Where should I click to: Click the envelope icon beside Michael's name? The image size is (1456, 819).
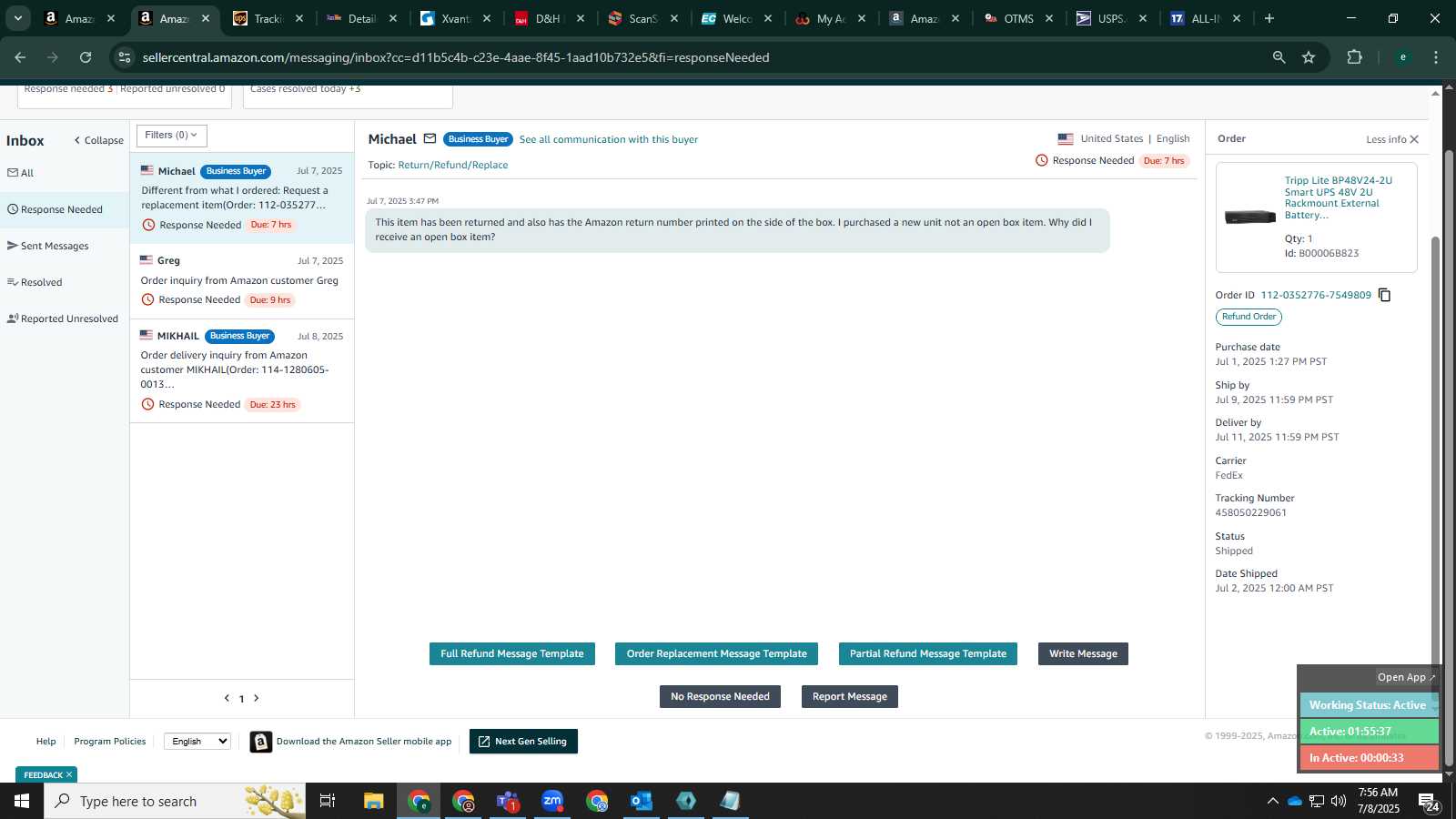coord(430,139)
